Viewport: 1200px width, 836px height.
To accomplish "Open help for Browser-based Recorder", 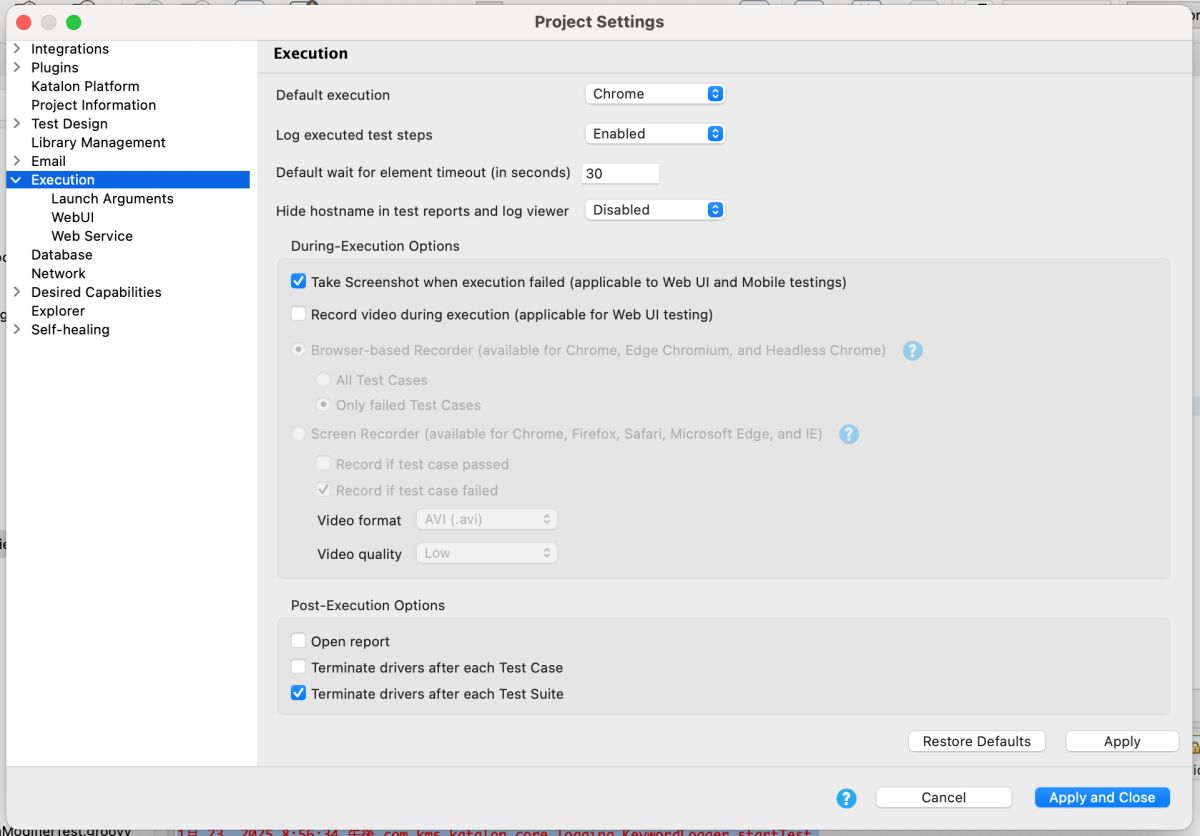I will [912, 350].
